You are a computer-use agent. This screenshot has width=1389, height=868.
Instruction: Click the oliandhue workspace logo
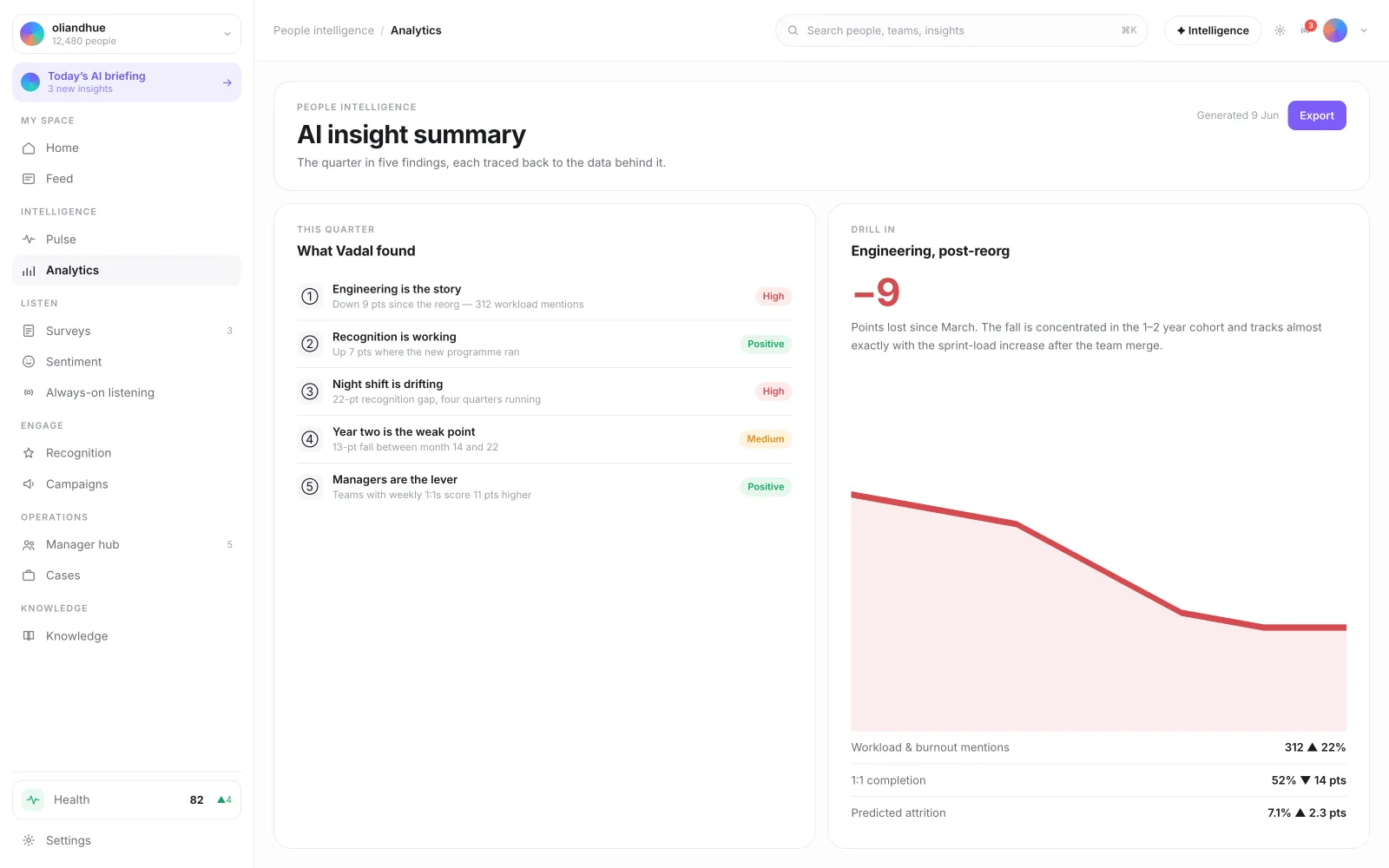32,34
